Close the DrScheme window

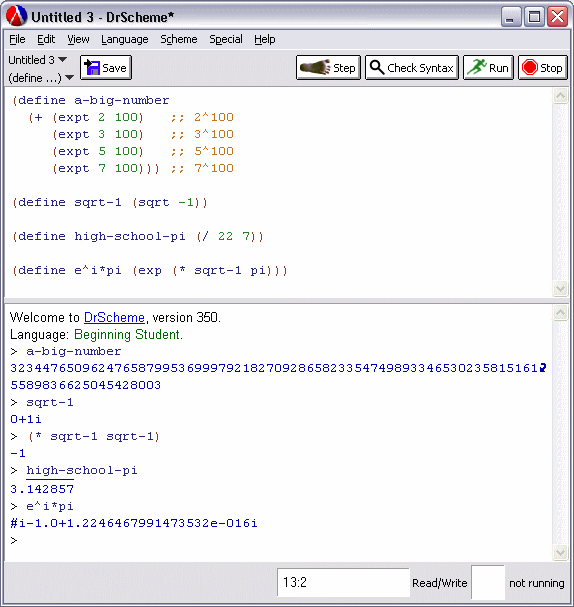557,17
